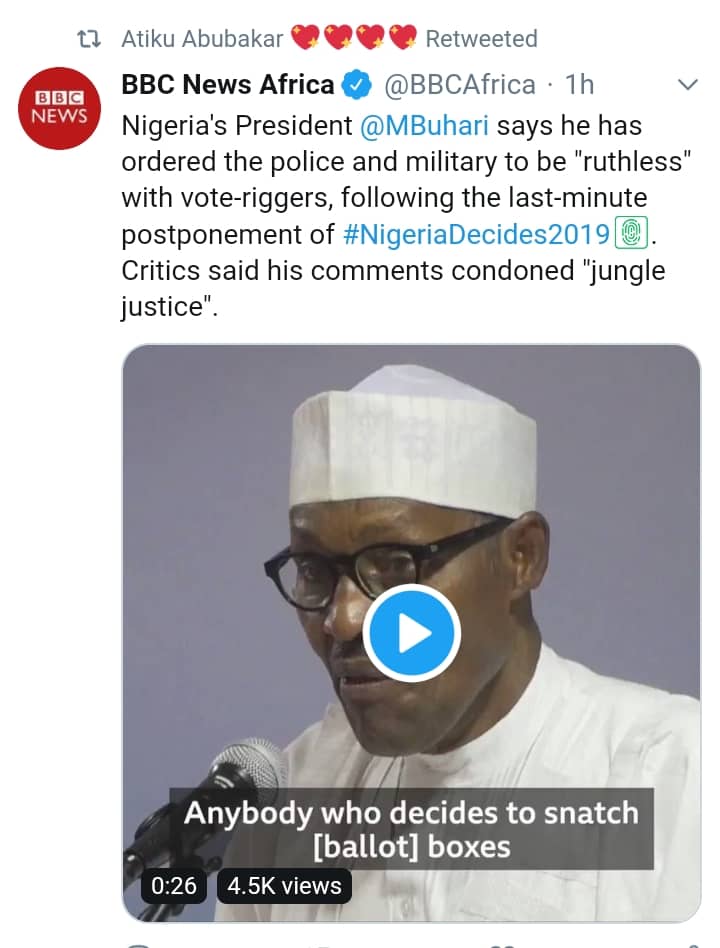Click the @BBCAfrica handle
Image resolution: width=720 pixels, height=948 pixels.
click(x=459, y=86)
